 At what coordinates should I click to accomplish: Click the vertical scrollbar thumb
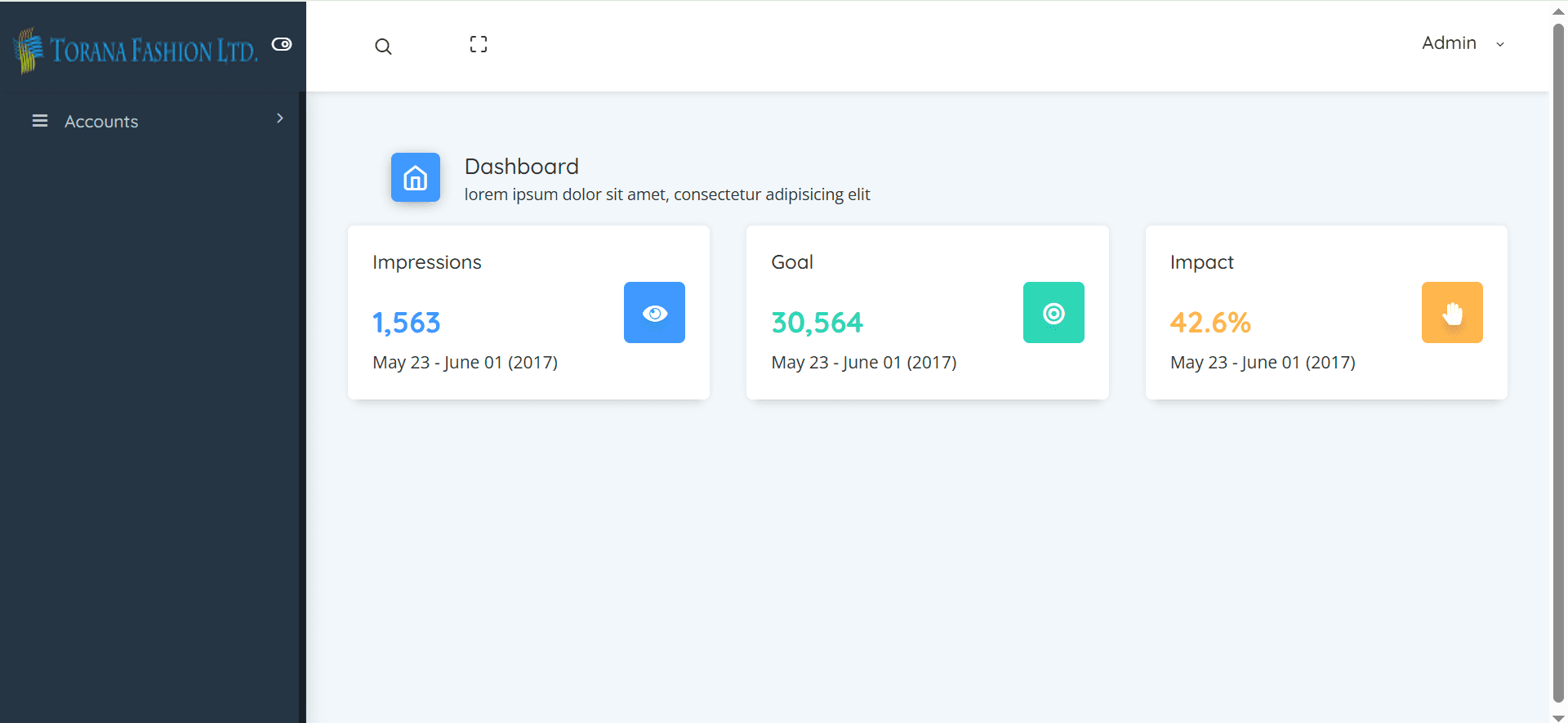(x=1558, y=359)
